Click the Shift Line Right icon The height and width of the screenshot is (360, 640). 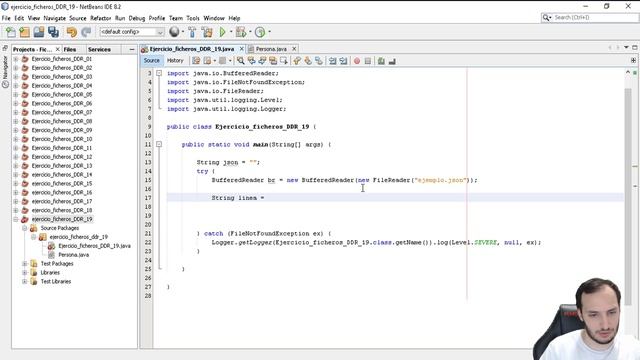tap(343, 61)
